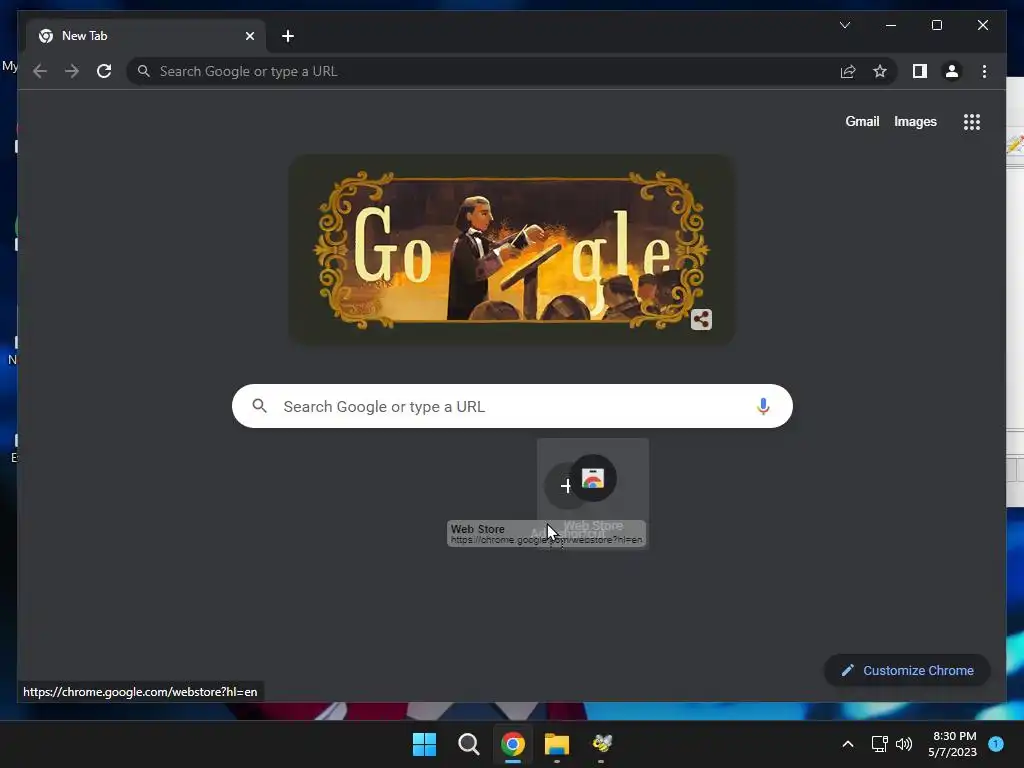The image size is (1024, 768).
Task: Open the tab search dropdown chevron
Action: coord(844,25)
